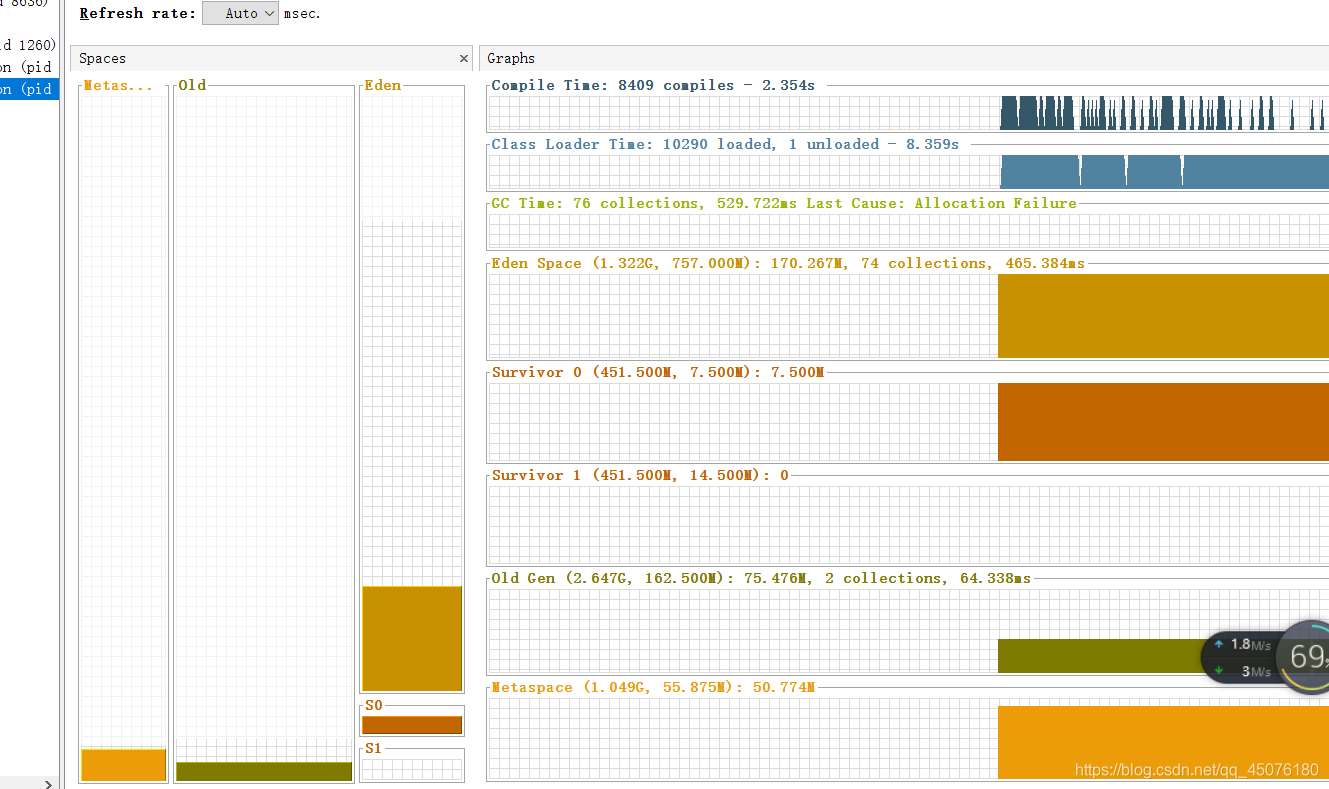Close the Spaces panel
The width and height of the screenshot is (1329, 789).
click(464, 59)
